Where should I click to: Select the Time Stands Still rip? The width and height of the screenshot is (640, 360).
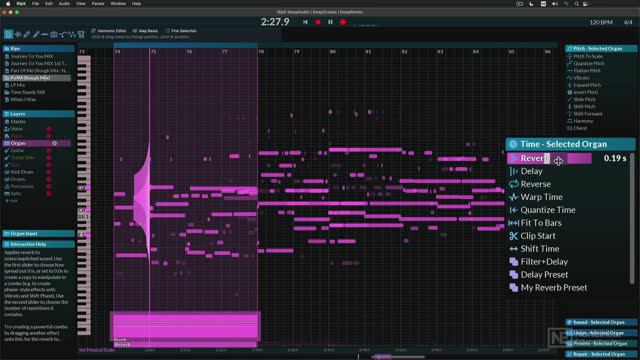(28, 92)
